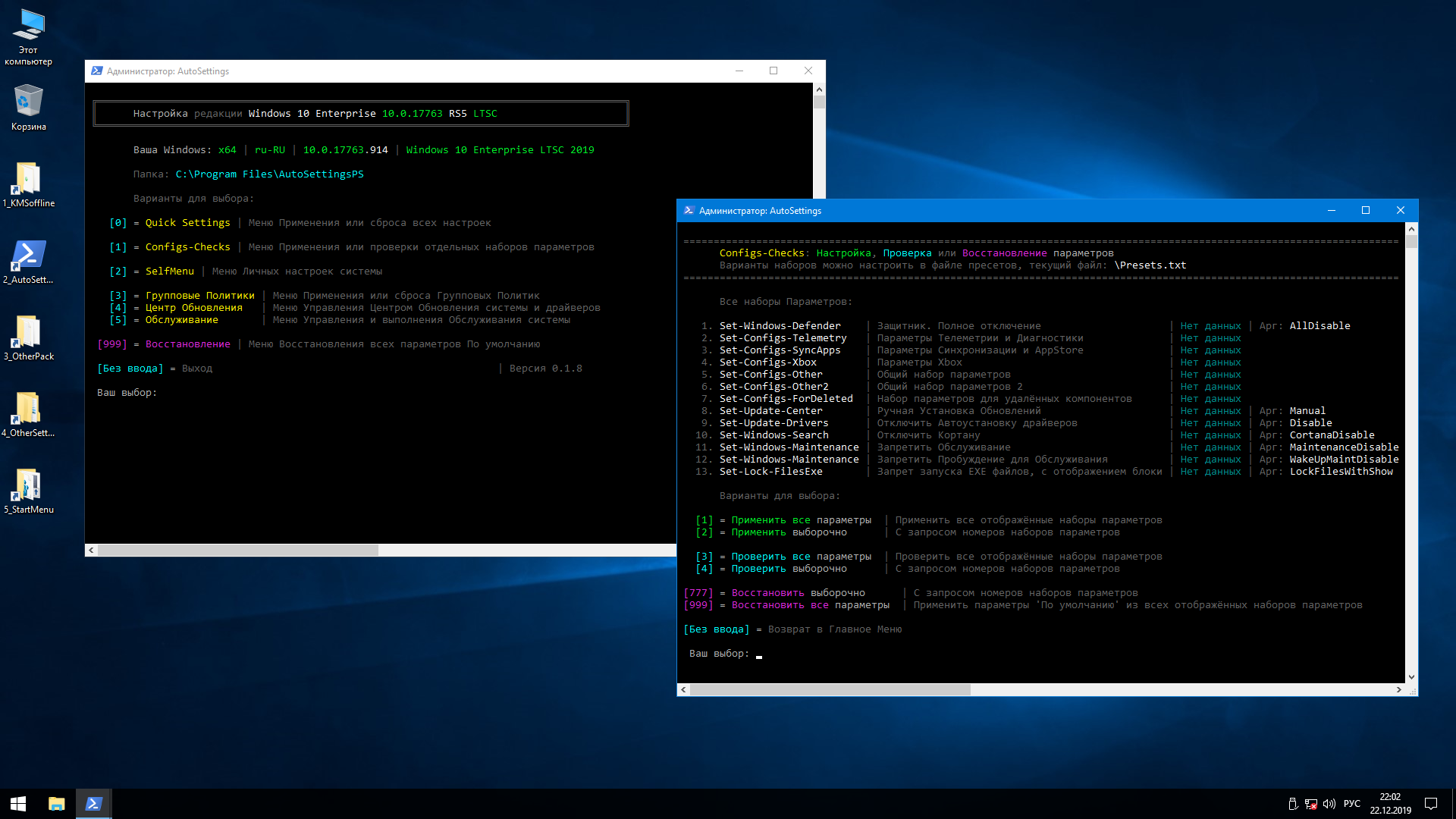1456x819 pixels.
Task: Click the front window's horizontal scrollbar right arrow
Action: [x=1398, y=690]
